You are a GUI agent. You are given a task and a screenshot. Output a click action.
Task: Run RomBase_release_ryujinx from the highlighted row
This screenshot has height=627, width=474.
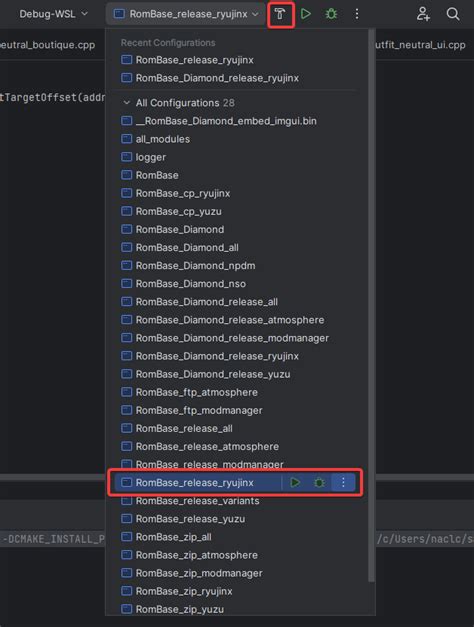(295, 483)
